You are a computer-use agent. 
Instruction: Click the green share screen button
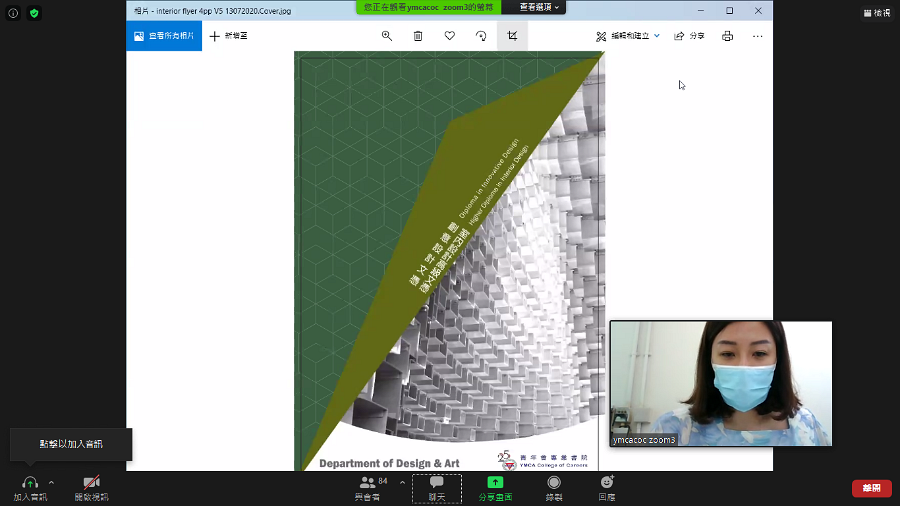(495, 488)
